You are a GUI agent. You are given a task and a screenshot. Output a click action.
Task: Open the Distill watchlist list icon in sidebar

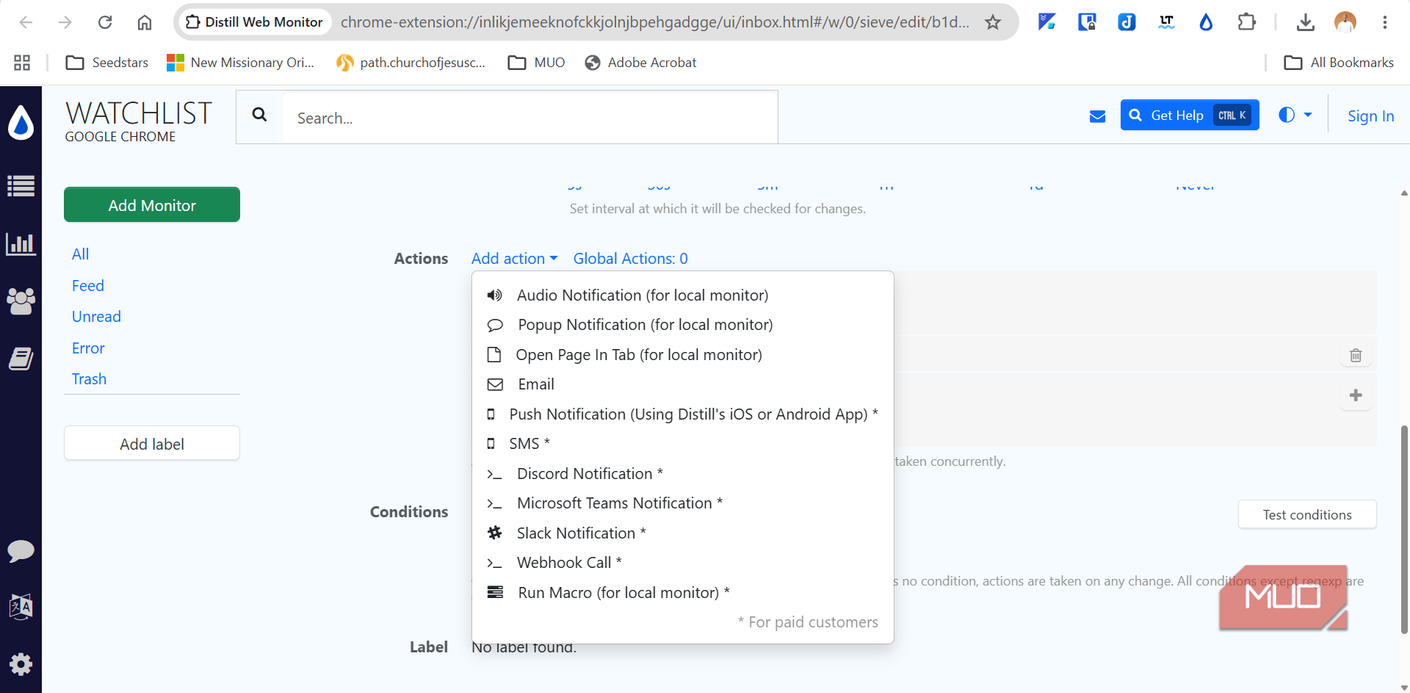[x=21, y=185]
